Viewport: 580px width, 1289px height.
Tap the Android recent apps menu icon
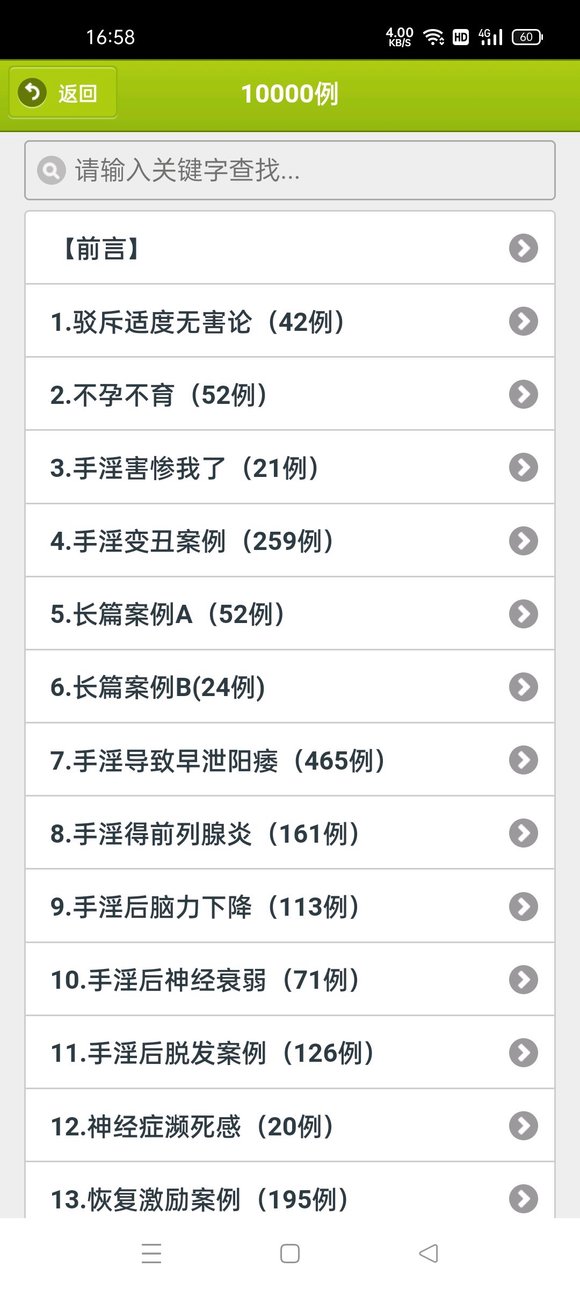(x=151, y=1253)
